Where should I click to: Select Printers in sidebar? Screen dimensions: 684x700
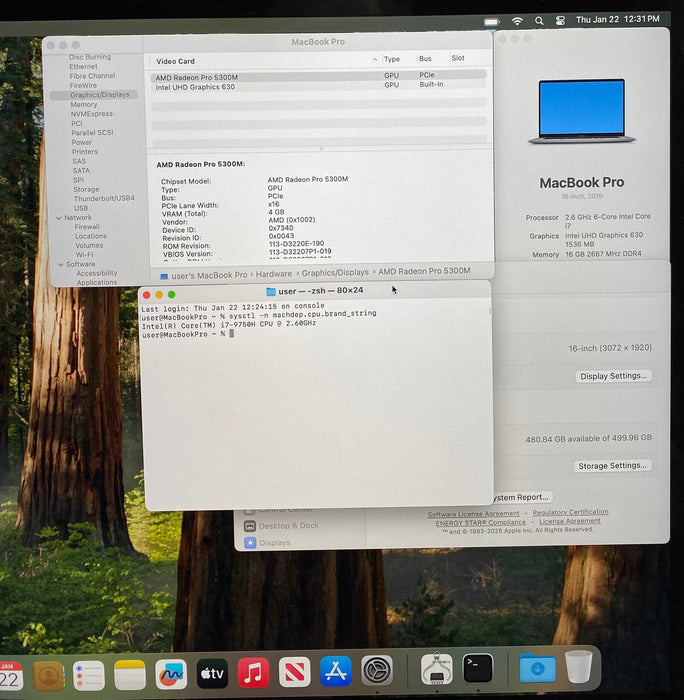click(85, 152)
